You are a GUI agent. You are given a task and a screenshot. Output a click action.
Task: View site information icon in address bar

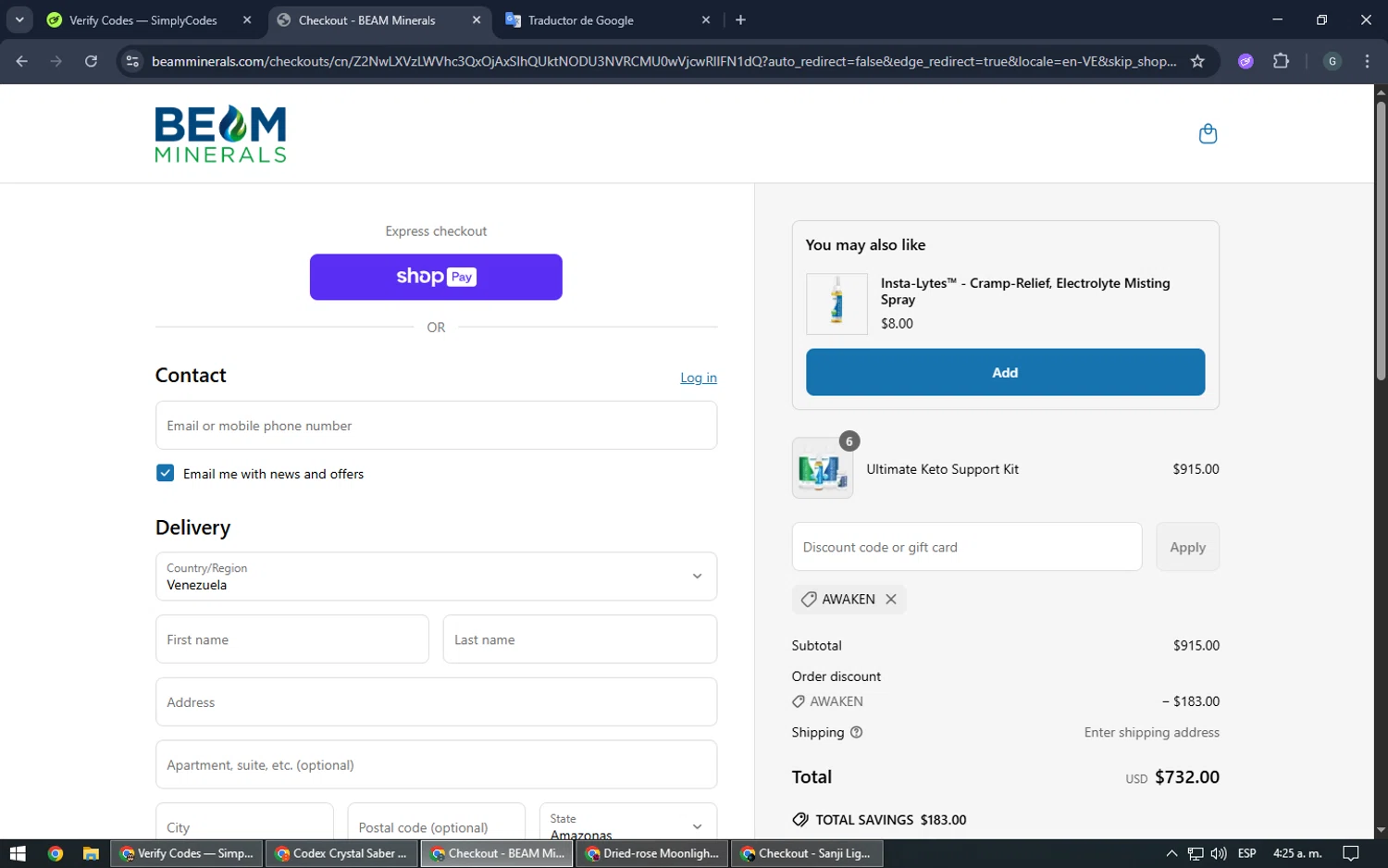coord(132,61)
